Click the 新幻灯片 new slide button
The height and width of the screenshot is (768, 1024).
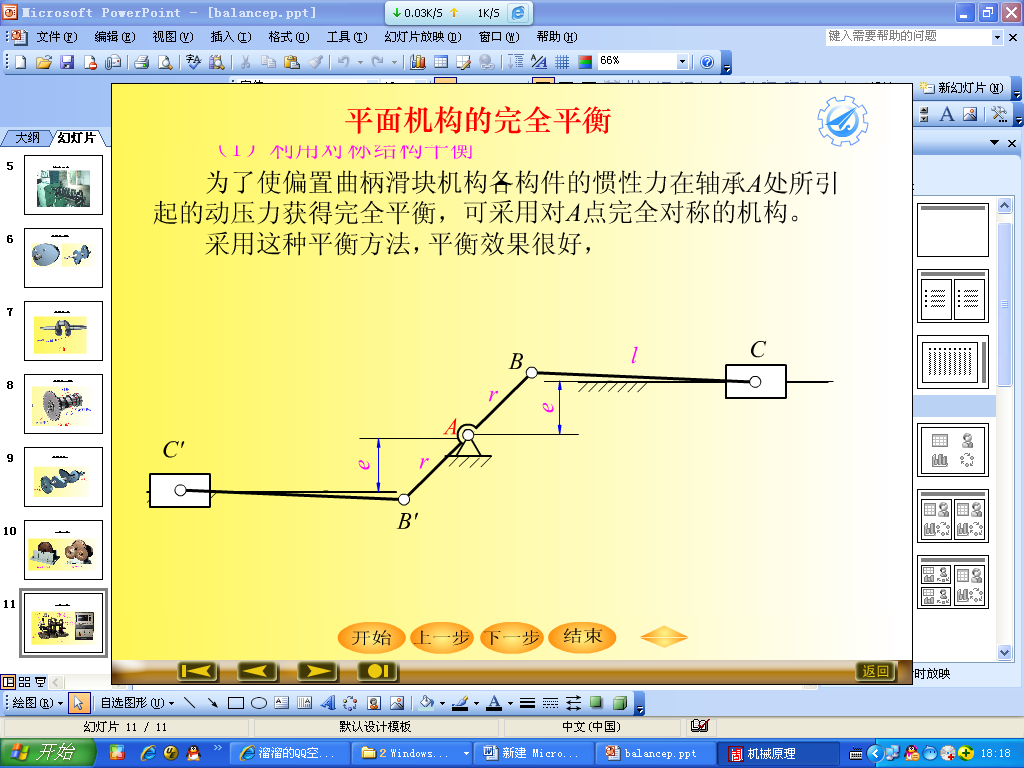[x=963, y=88]
